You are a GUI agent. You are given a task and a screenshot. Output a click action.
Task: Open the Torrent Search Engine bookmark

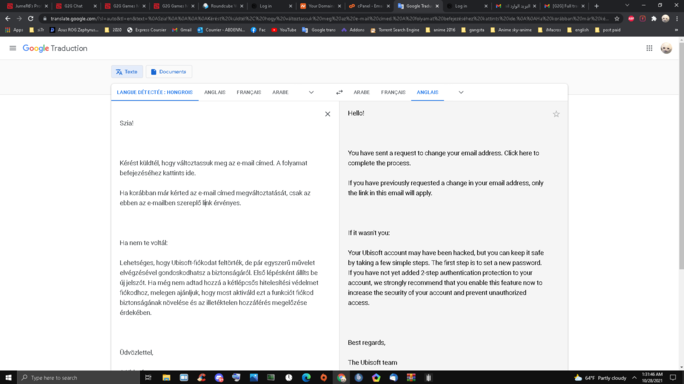[395, 30]
